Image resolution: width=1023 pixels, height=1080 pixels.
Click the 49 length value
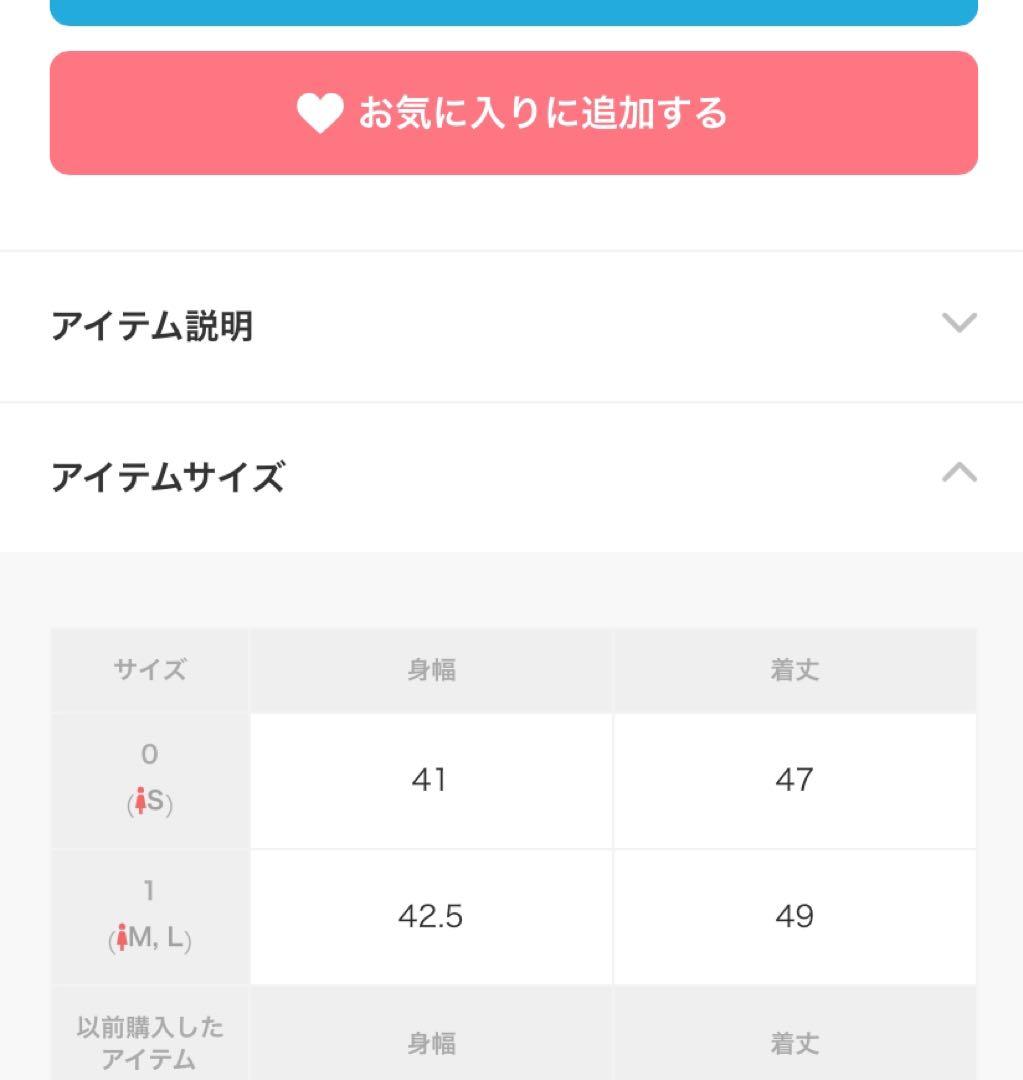click(x=794, y=916)
